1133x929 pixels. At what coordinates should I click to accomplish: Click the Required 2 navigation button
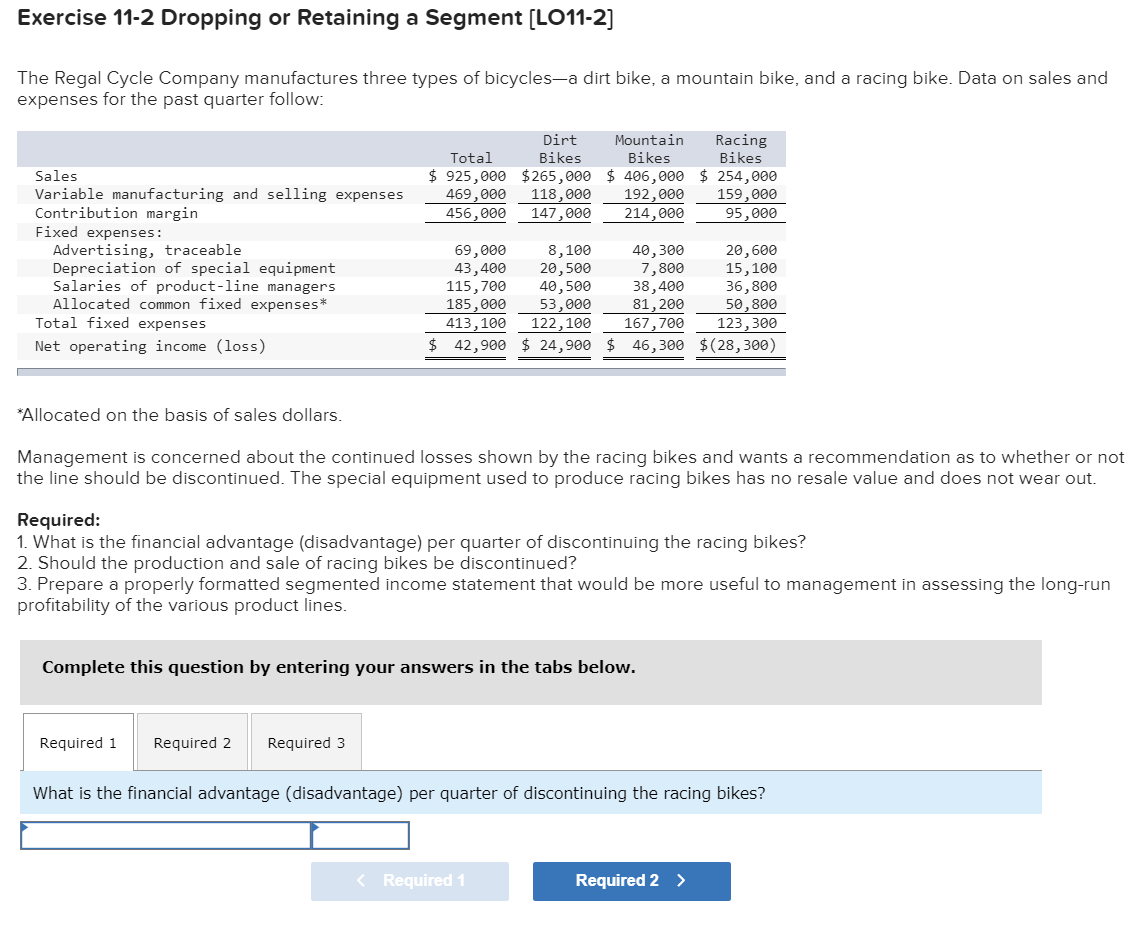click(631, 881)
